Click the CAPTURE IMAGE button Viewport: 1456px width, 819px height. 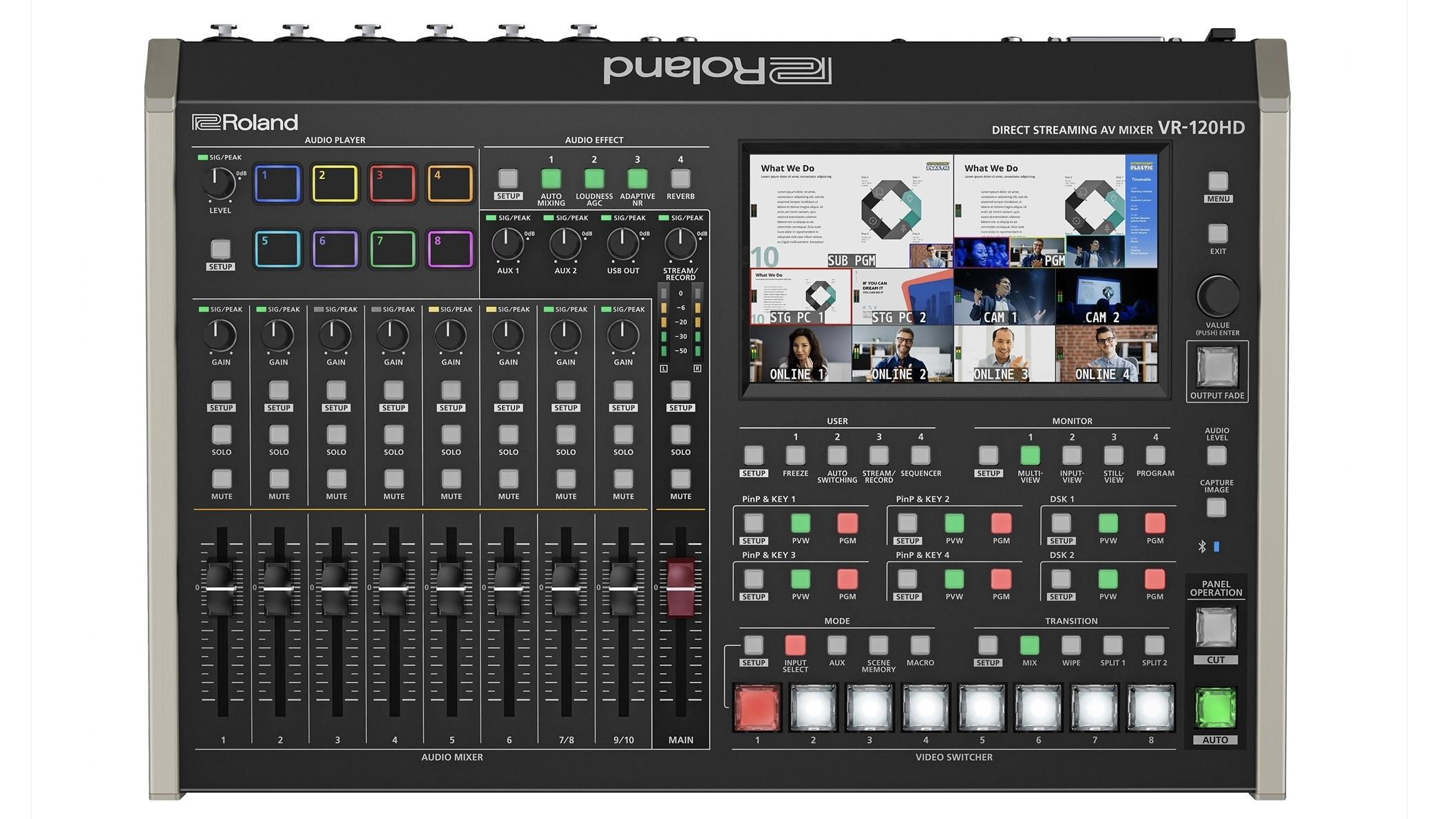1216,507
